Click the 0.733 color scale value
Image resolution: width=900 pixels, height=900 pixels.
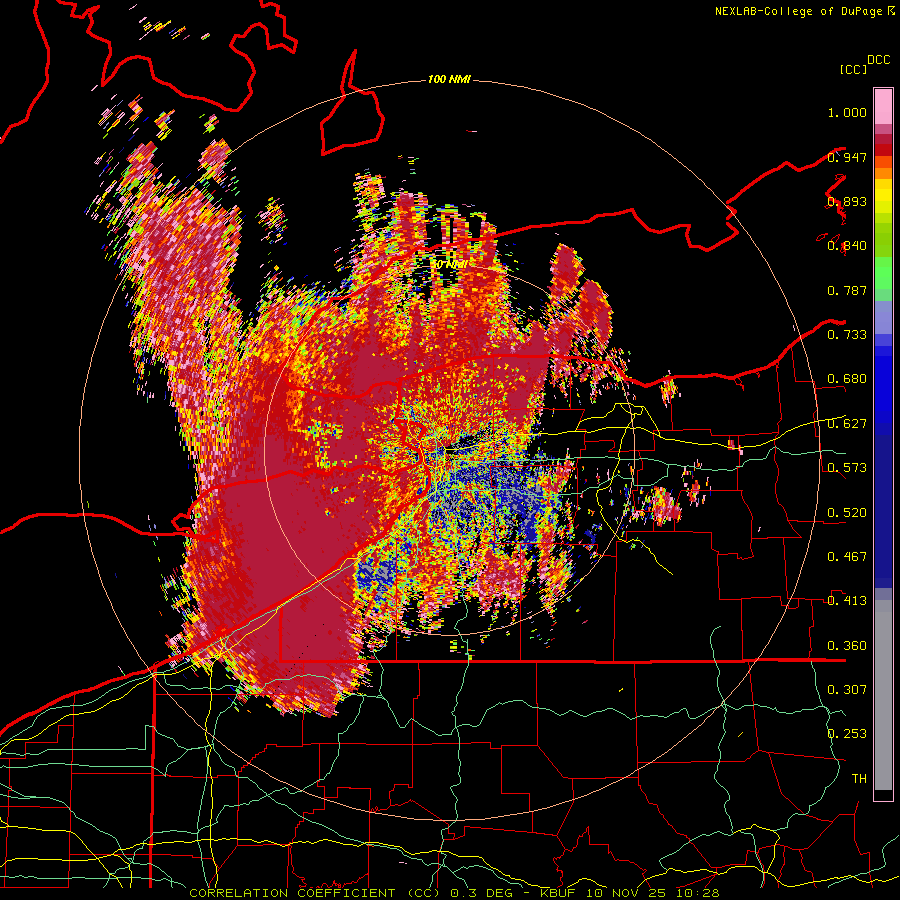pyautogui.click(x=847, y=335)
